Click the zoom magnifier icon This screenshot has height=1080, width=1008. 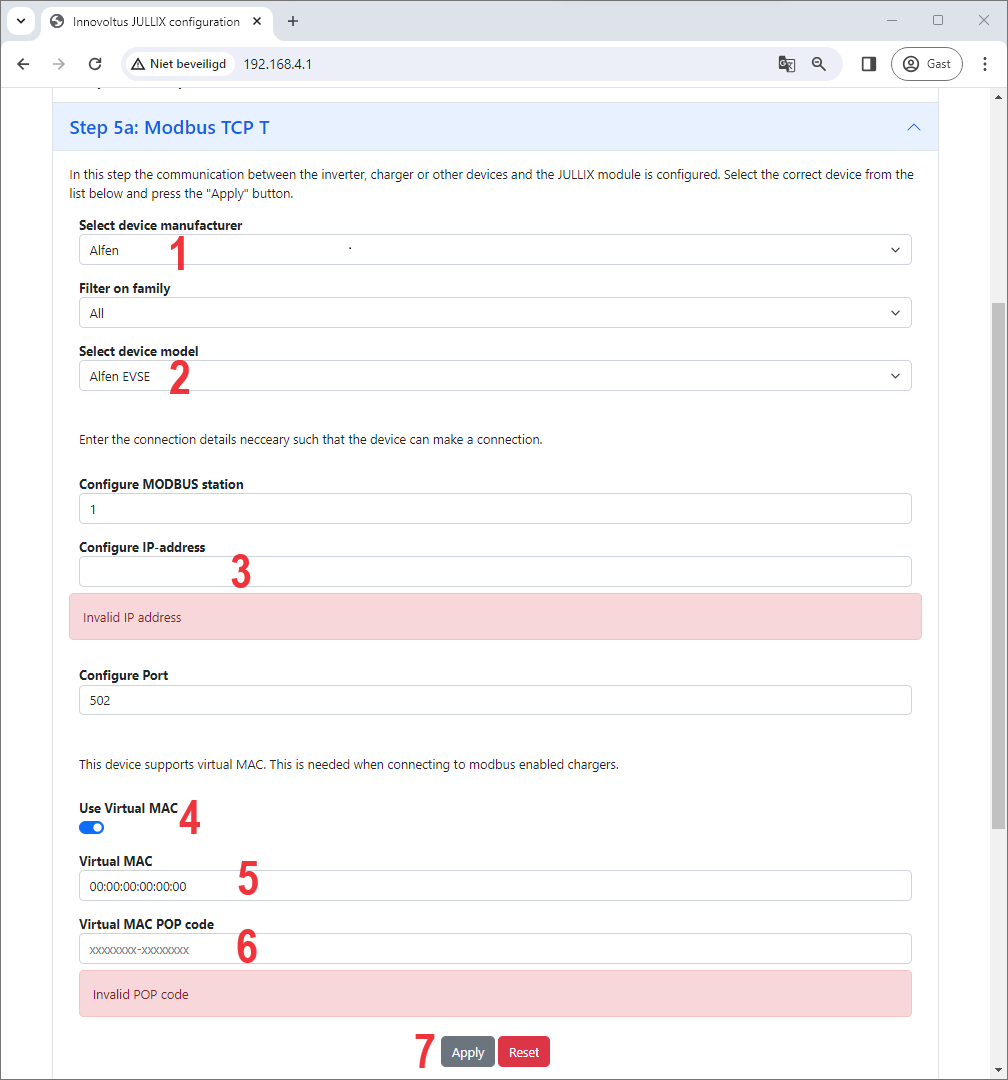(x=819, y=64)
